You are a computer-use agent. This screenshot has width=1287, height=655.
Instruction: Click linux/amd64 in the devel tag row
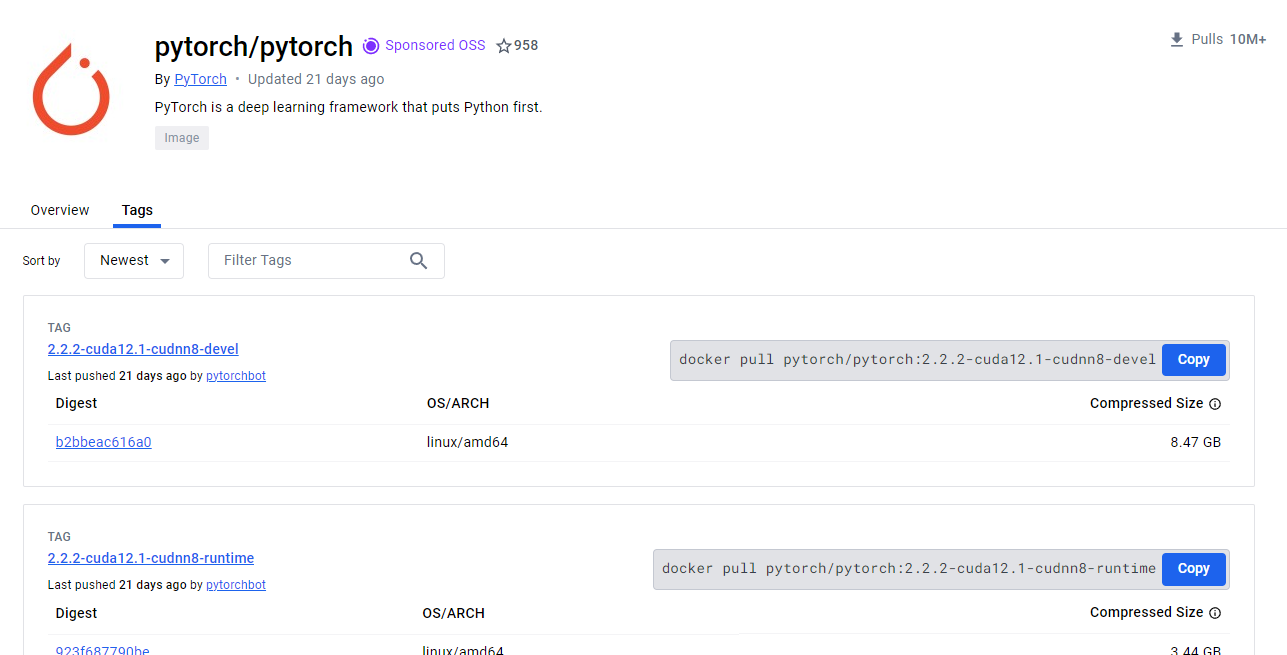(x=467, y=442)
